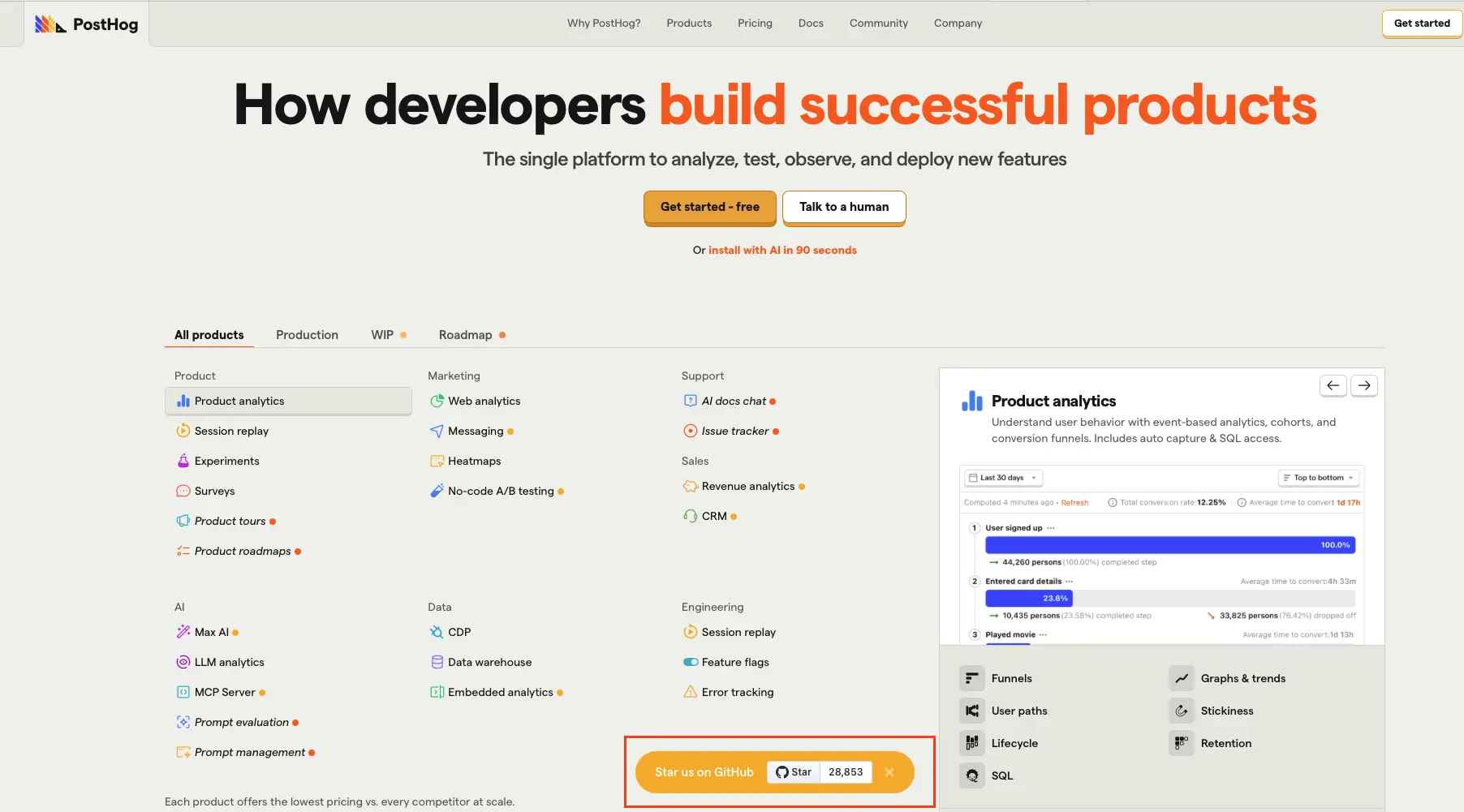Viewport: 1464px width, 812px height.
Task: Open Docs nav link
Action: [x=811, y=23]
